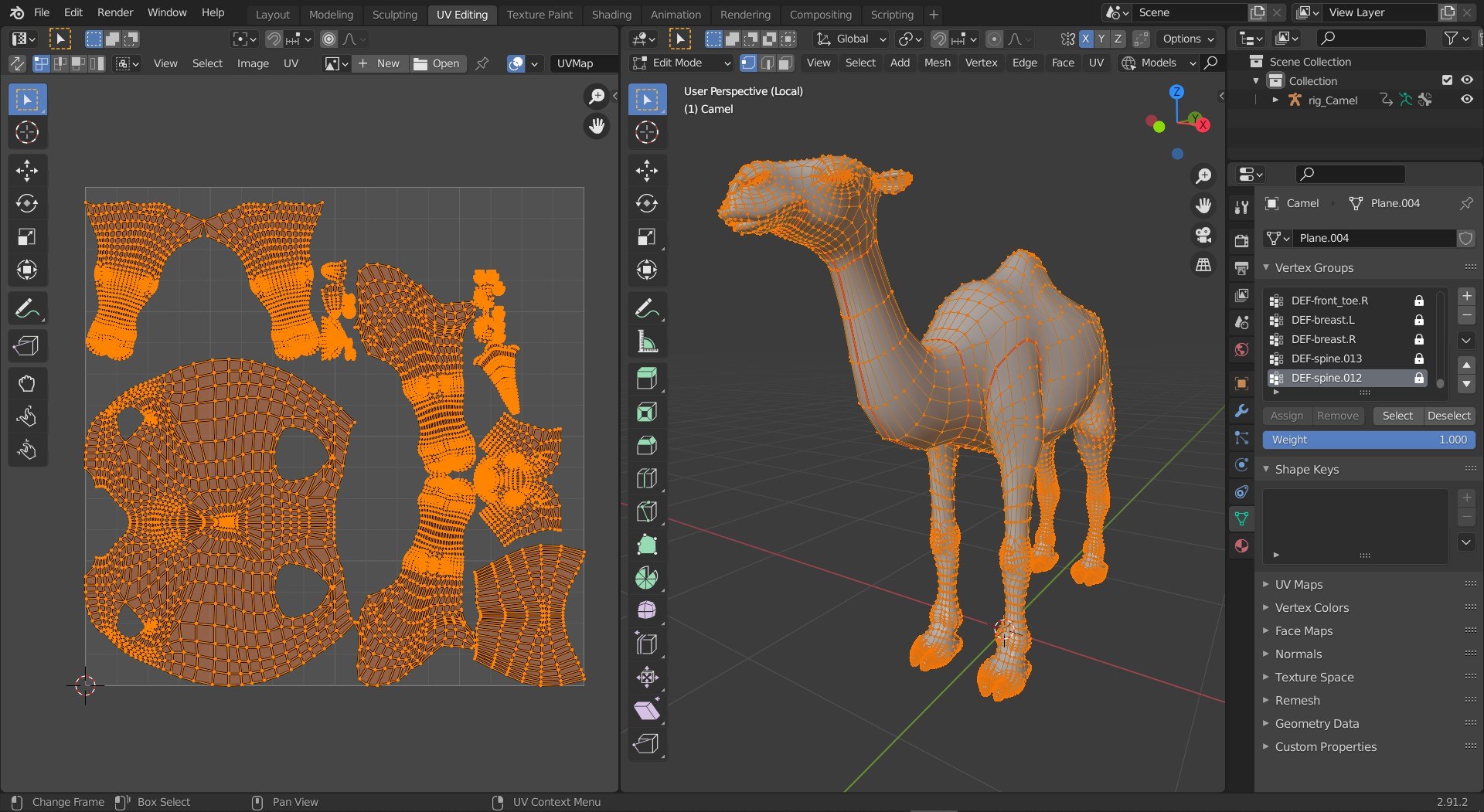Toggle camera view in 3D viewport
The image size is (1484, 812).
coord(1203,235)
